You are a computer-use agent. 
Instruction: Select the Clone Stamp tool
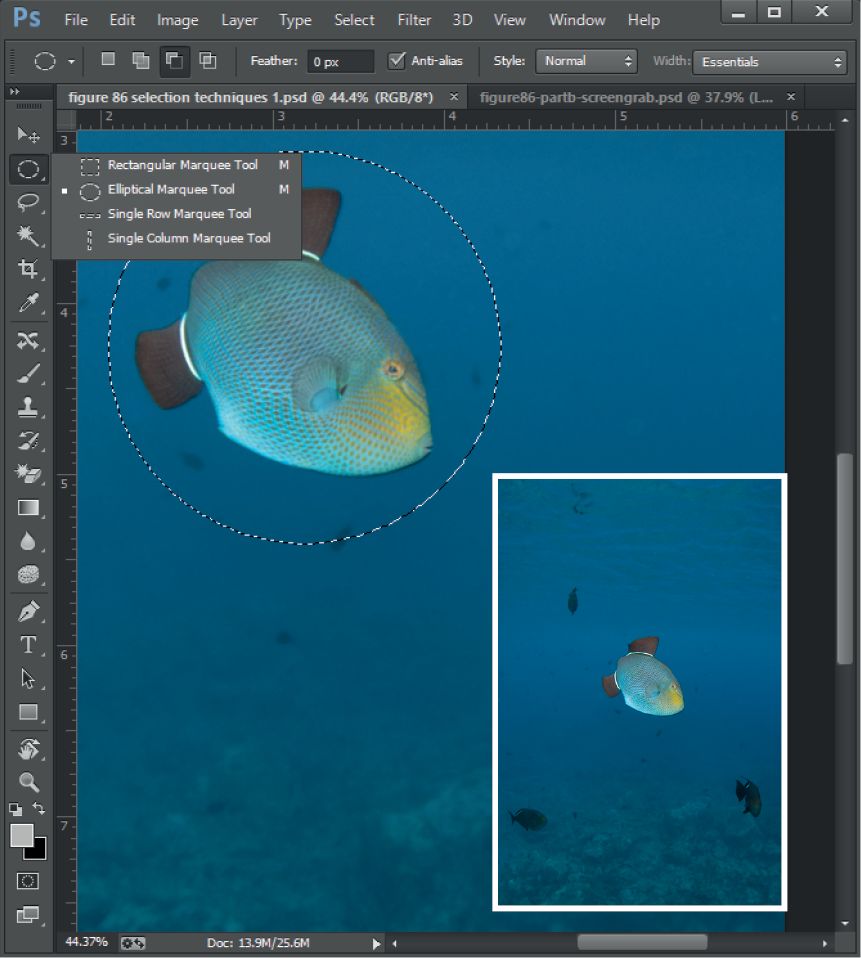click(x=28, y=407)
